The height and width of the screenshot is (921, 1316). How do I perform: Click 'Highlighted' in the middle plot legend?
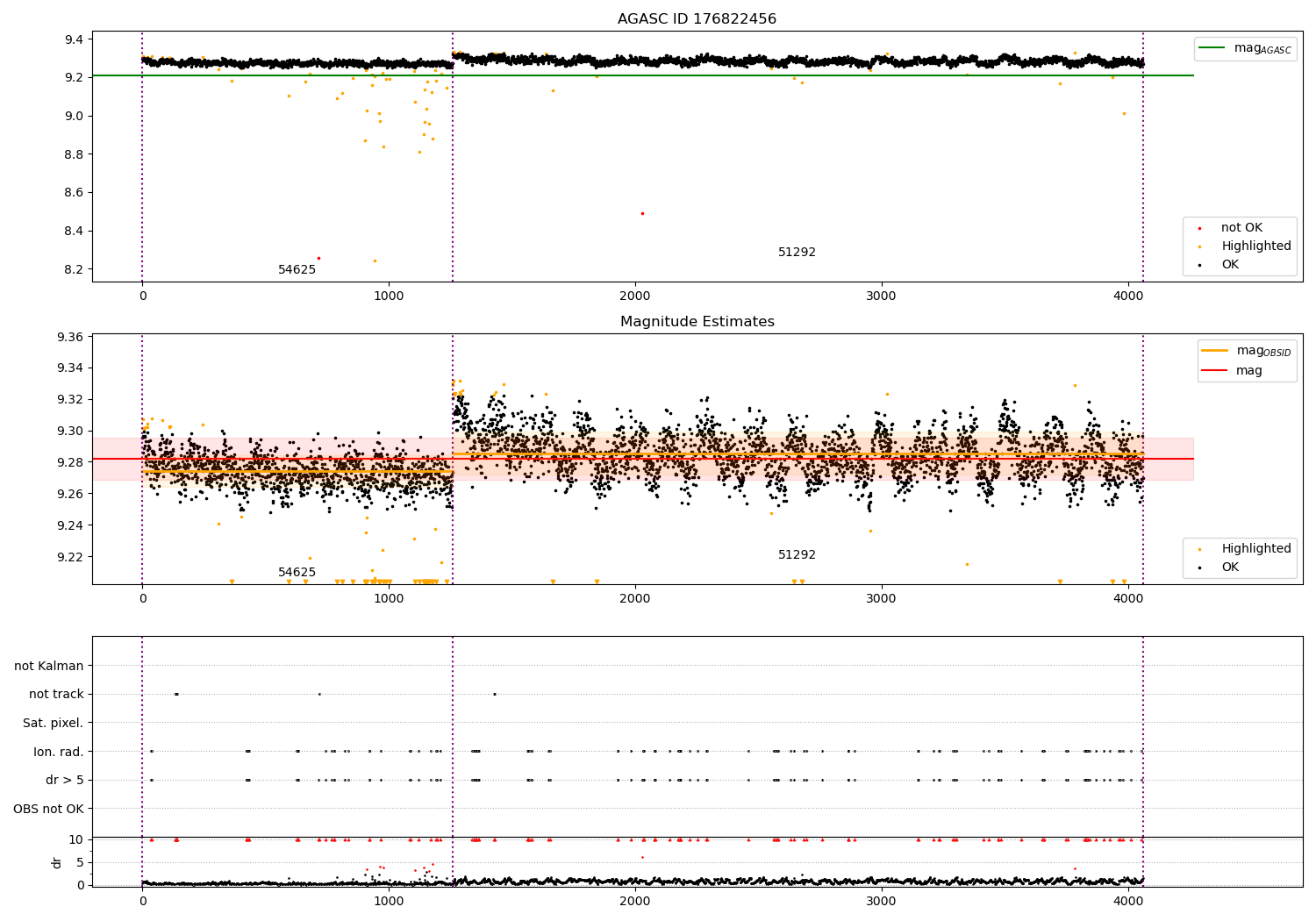[x=1256, y=549]
